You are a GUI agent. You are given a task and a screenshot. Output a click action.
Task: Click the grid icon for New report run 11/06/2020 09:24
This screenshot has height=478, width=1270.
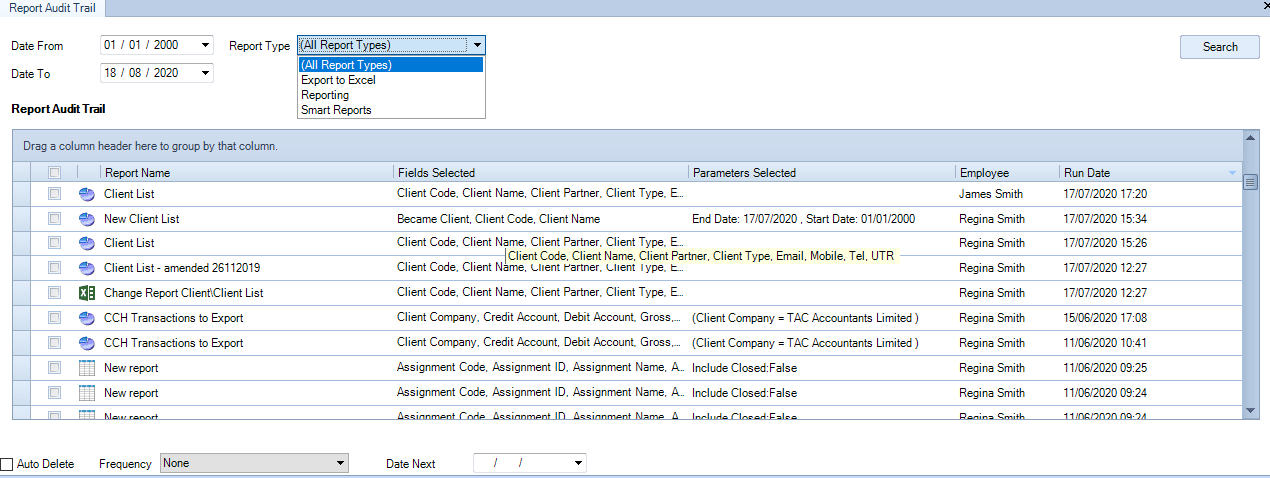pos(87,393)
